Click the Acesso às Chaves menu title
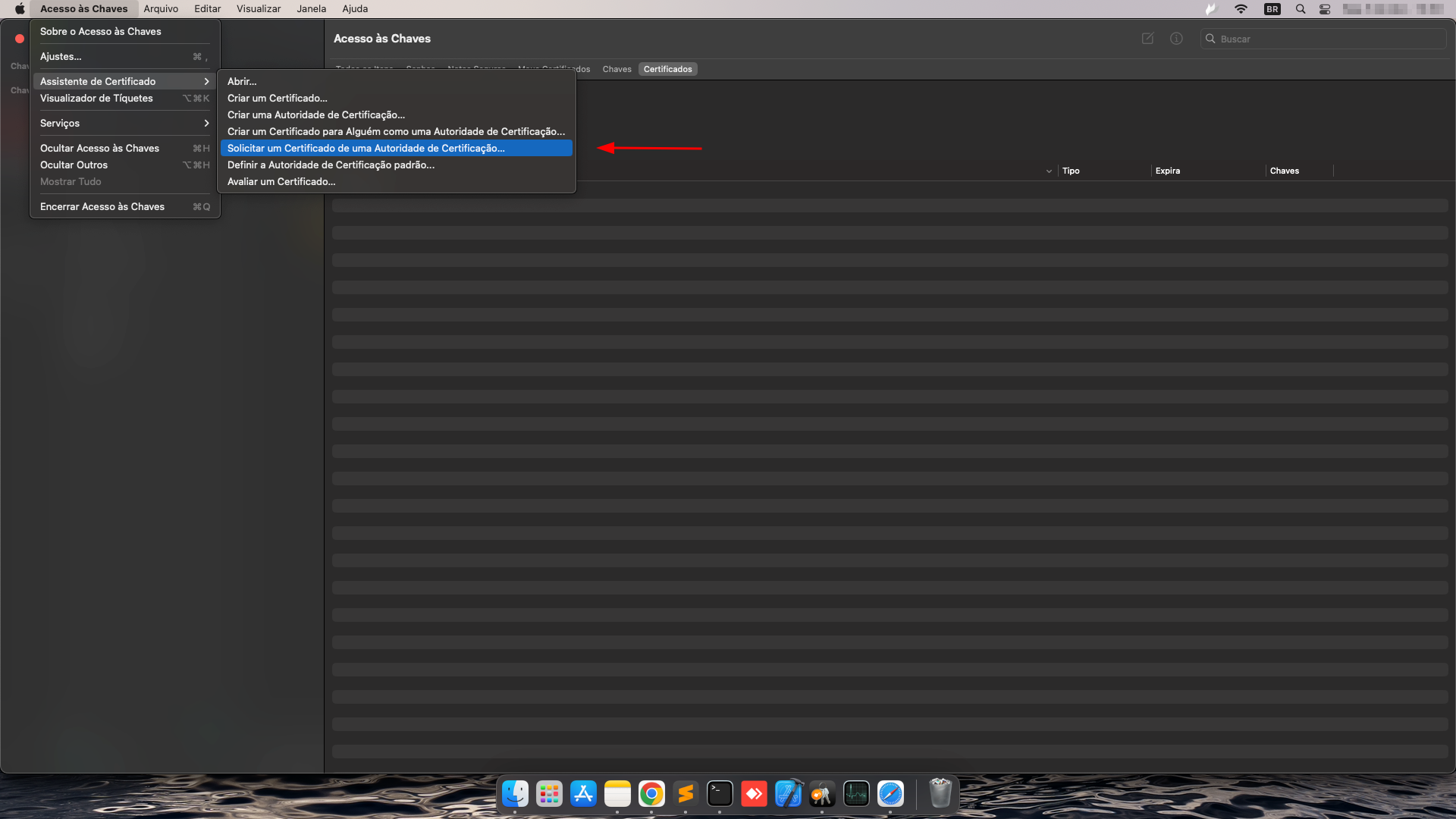 tap(84, 9)
